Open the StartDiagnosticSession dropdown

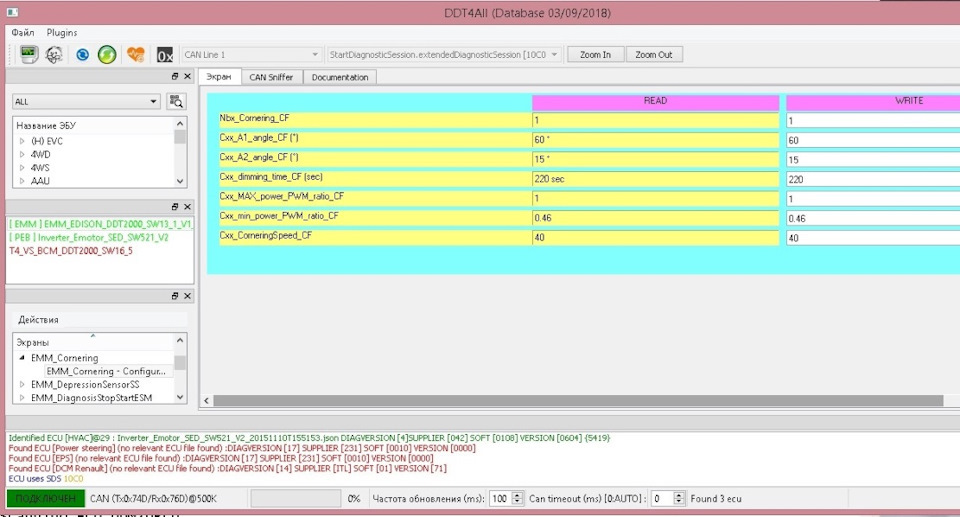444,55
